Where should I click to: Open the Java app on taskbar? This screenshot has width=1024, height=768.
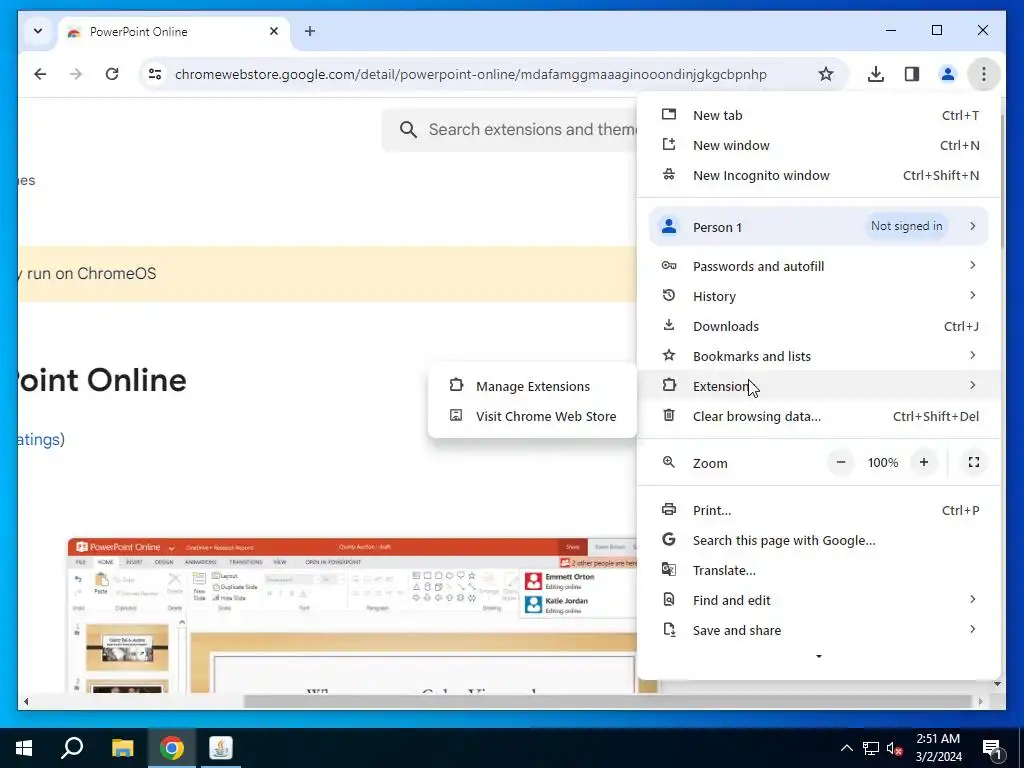pyautogui.click(x=221, y=748)
